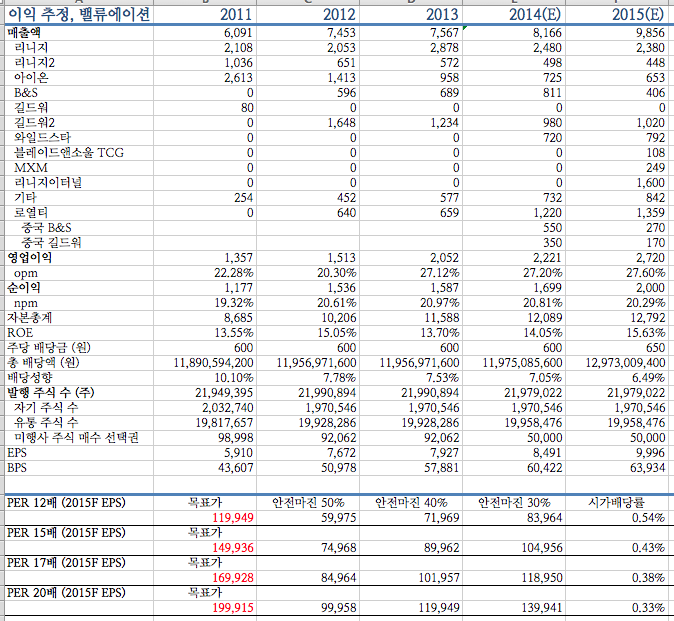This screenshot has width=674, height=621.
Task: Select the 'PER 12배 (2015F EPS)' label
Action: point(66,503)
